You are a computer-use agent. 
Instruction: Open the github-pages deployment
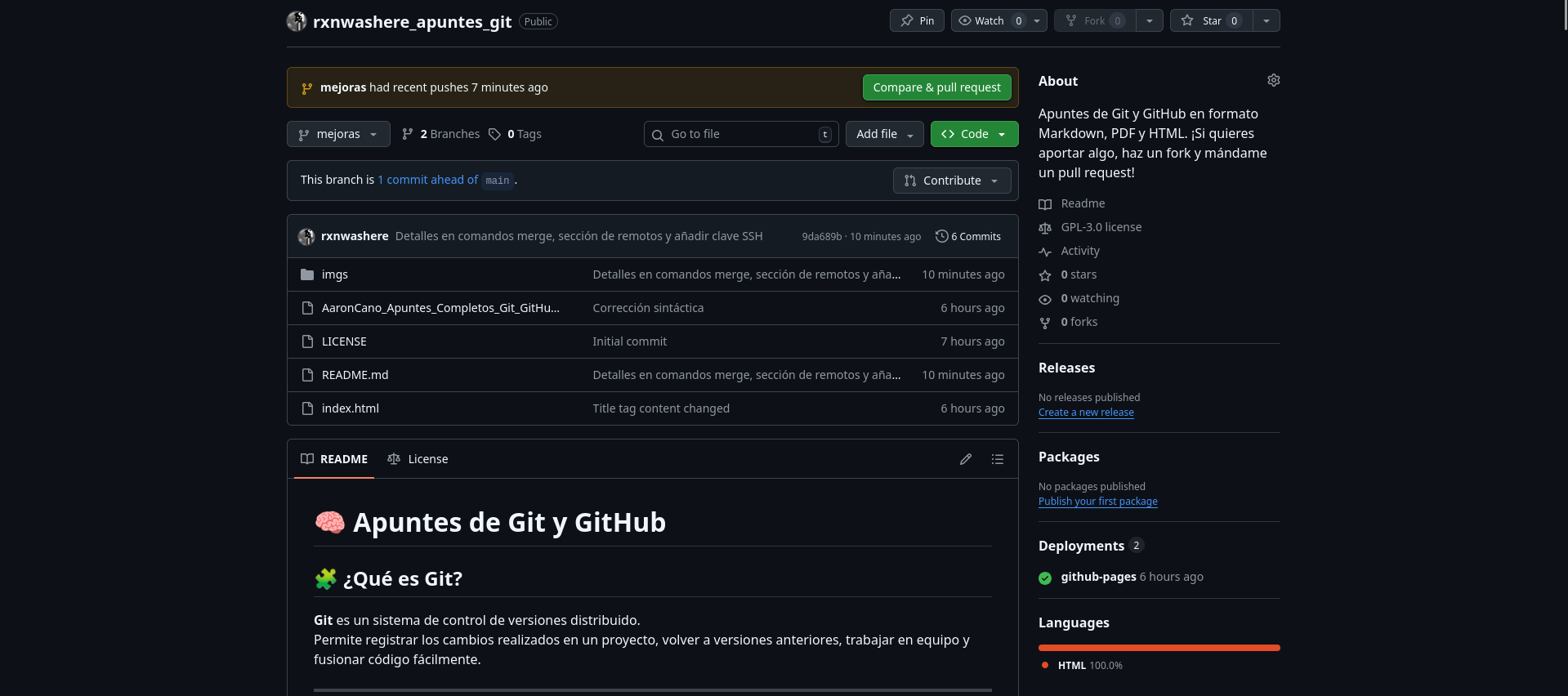click(1098, 577)
